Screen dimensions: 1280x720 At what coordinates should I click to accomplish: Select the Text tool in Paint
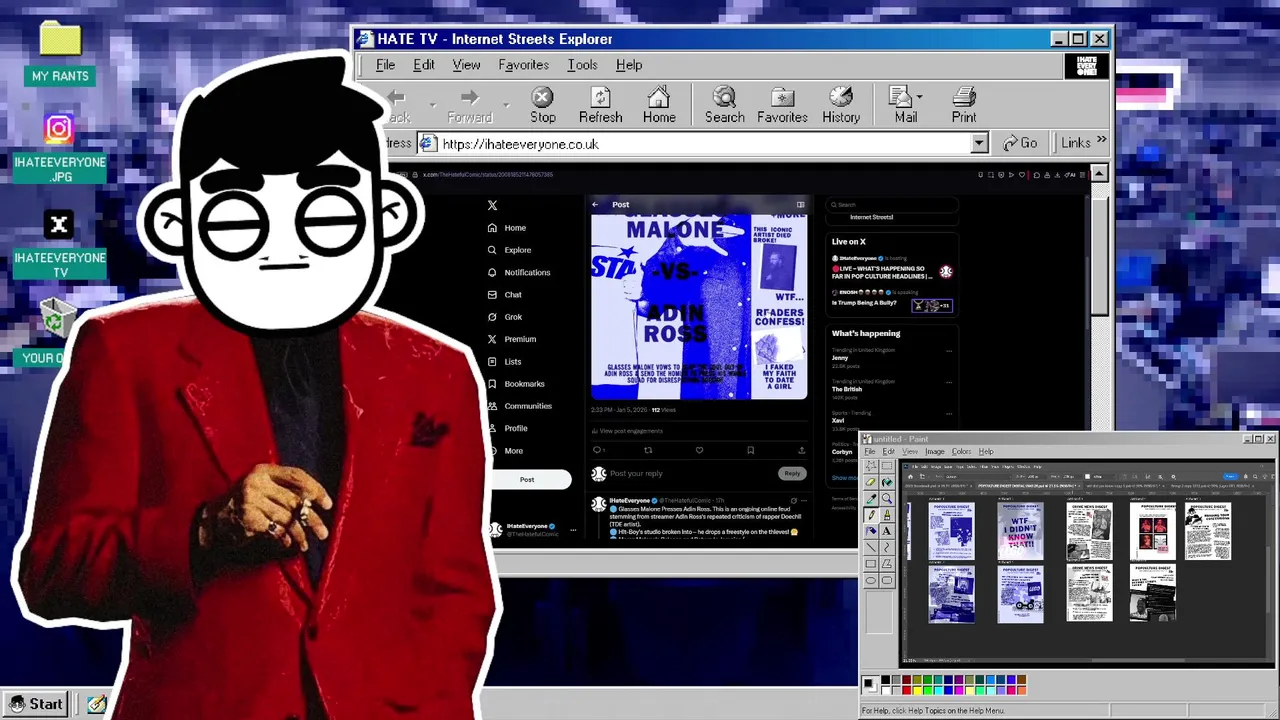point(887,531)
